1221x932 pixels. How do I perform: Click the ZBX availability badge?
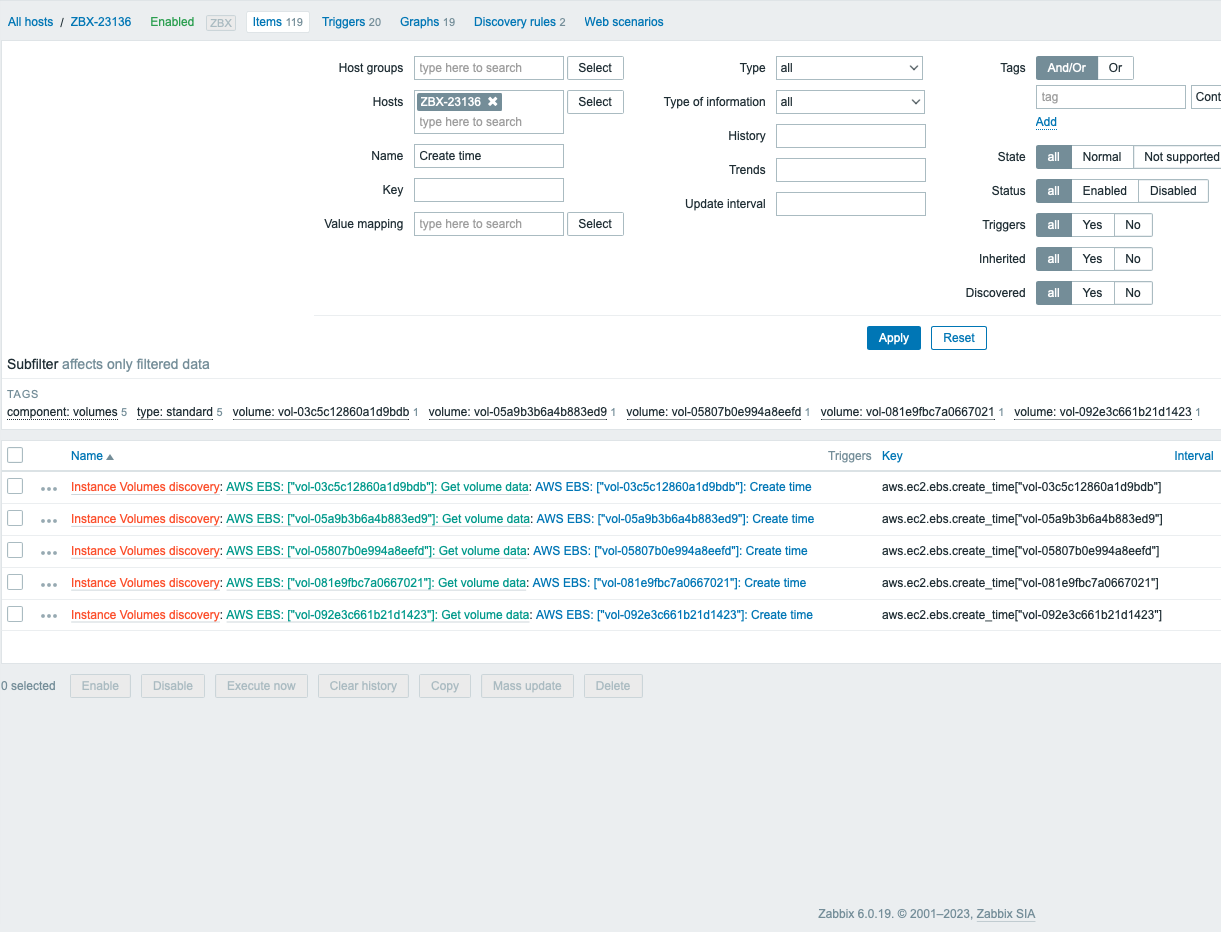point(220,22)
